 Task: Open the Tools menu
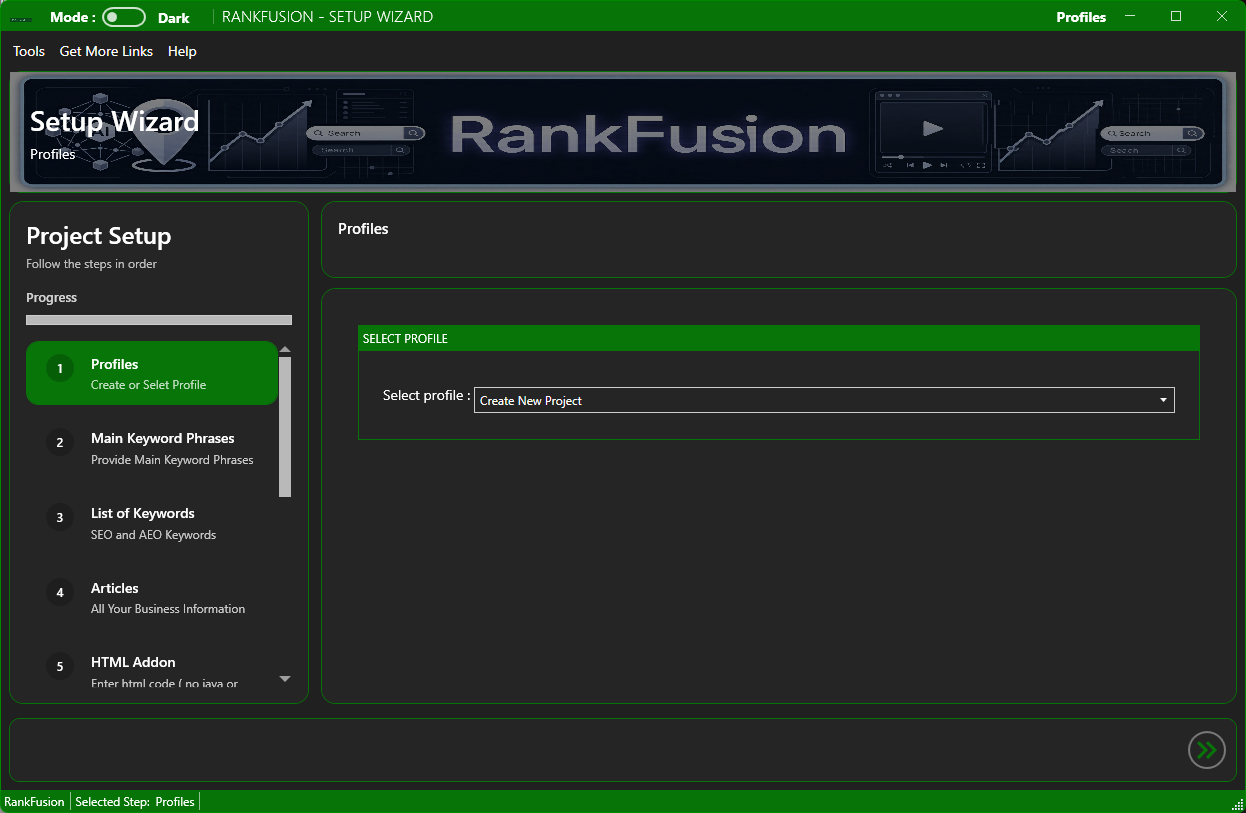pyautogui.click(x=29, y=51)
